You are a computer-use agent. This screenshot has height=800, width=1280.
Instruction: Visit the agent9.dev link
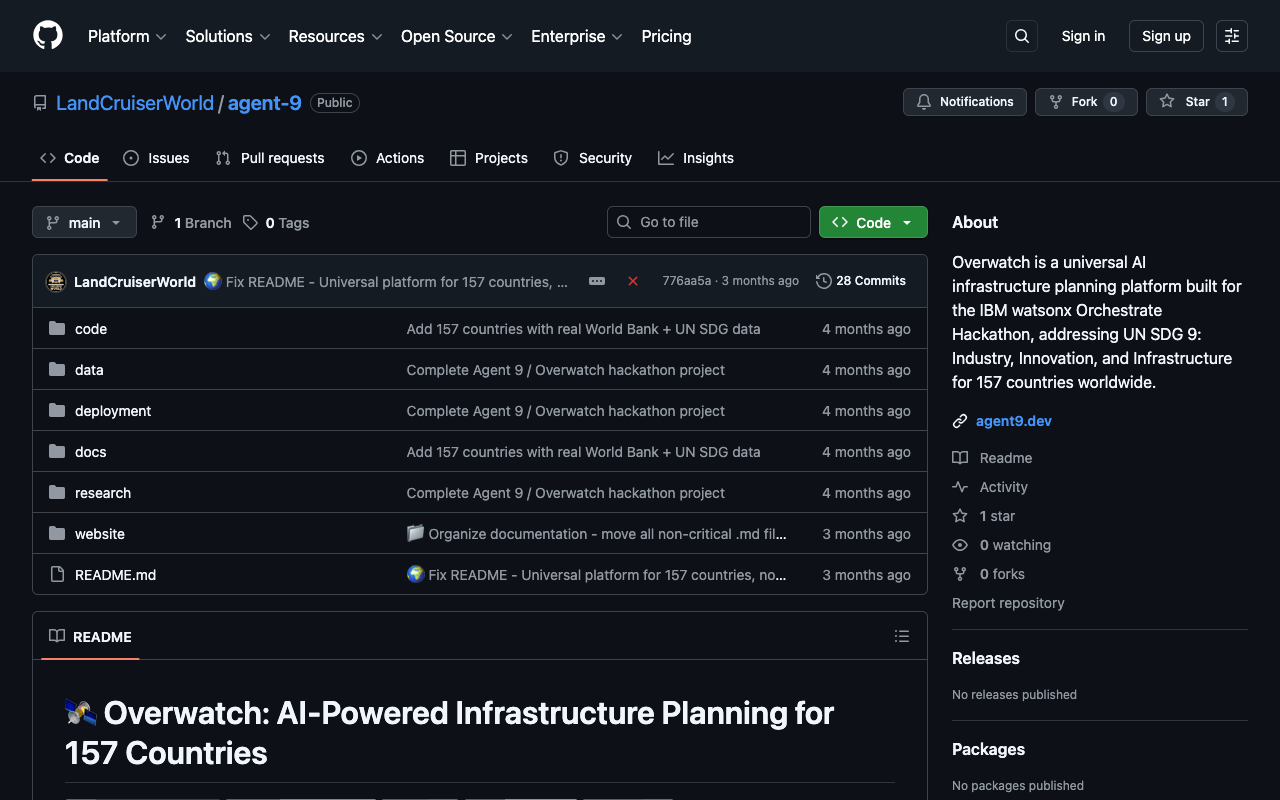[x=1013, y=421]
